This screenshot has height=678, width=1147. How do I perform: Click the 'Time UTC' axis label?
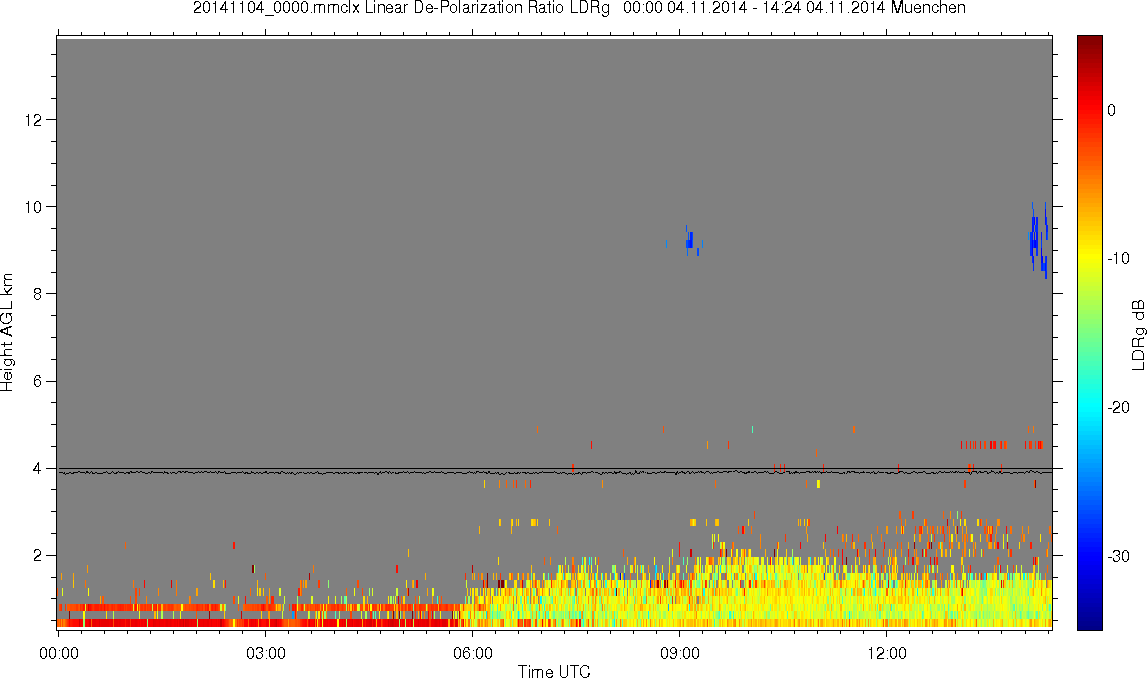[x=554, y=671]
